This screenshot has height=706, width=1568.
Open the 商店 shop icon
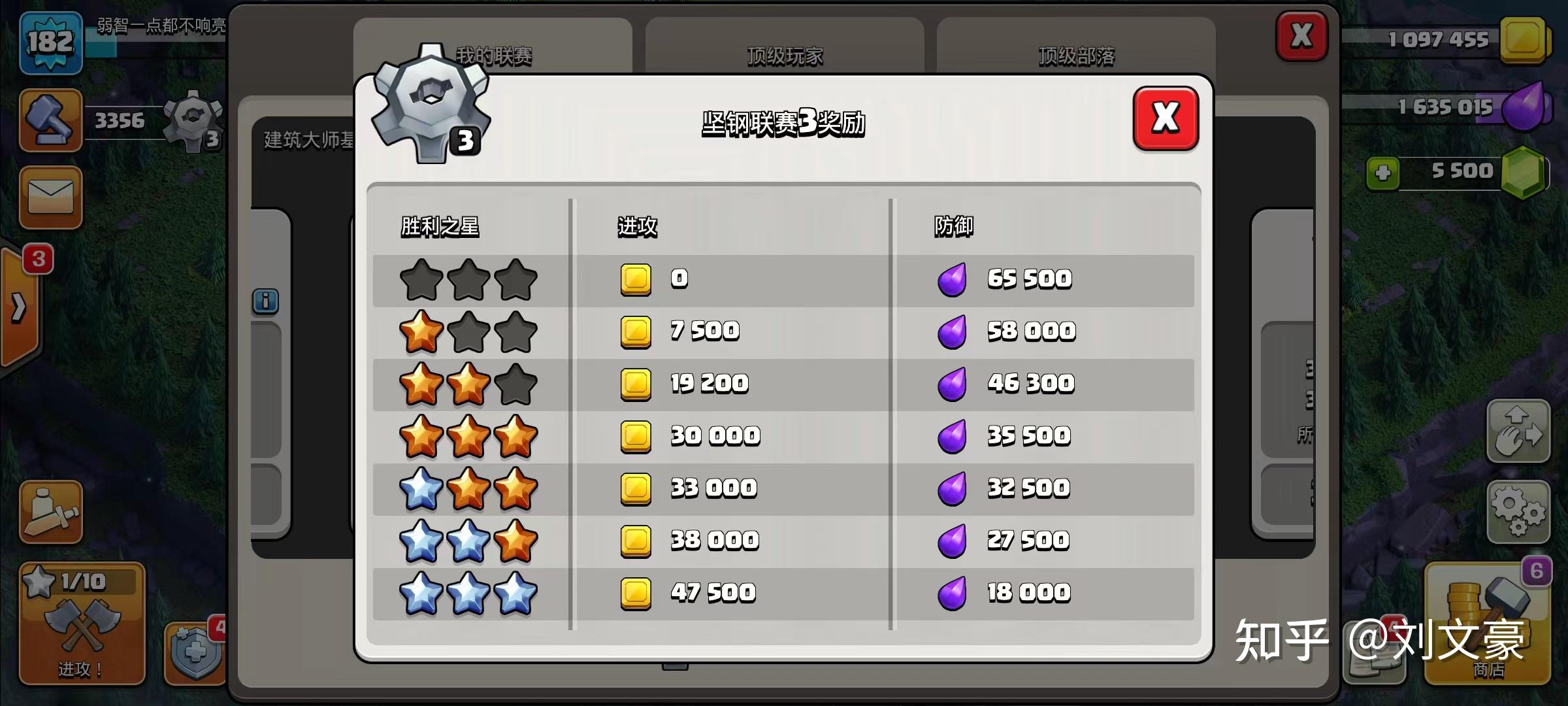pyautogui.click(x=1488, y=624)
